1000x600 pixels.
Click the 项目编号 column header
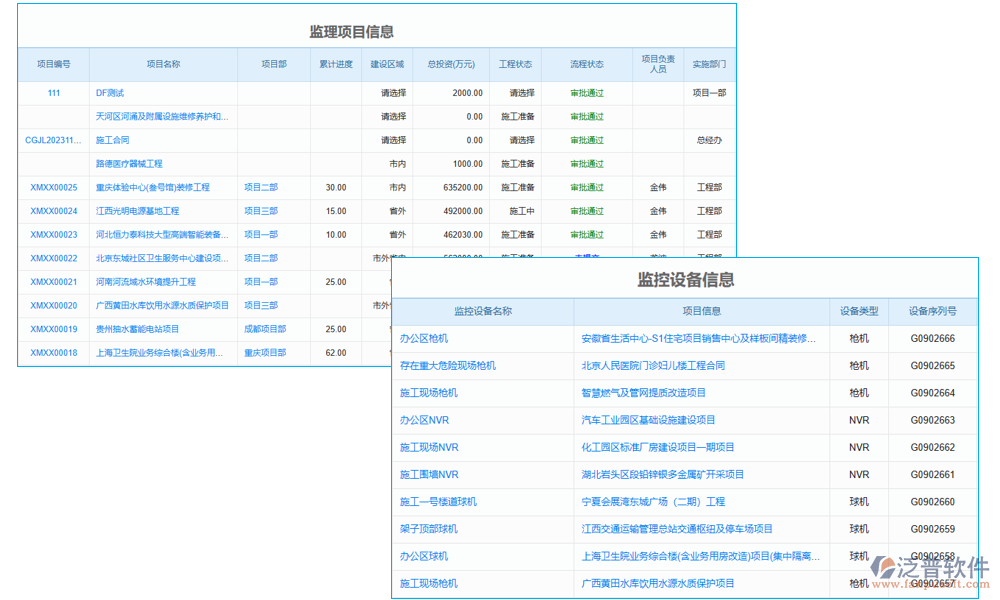coord(53,63)
